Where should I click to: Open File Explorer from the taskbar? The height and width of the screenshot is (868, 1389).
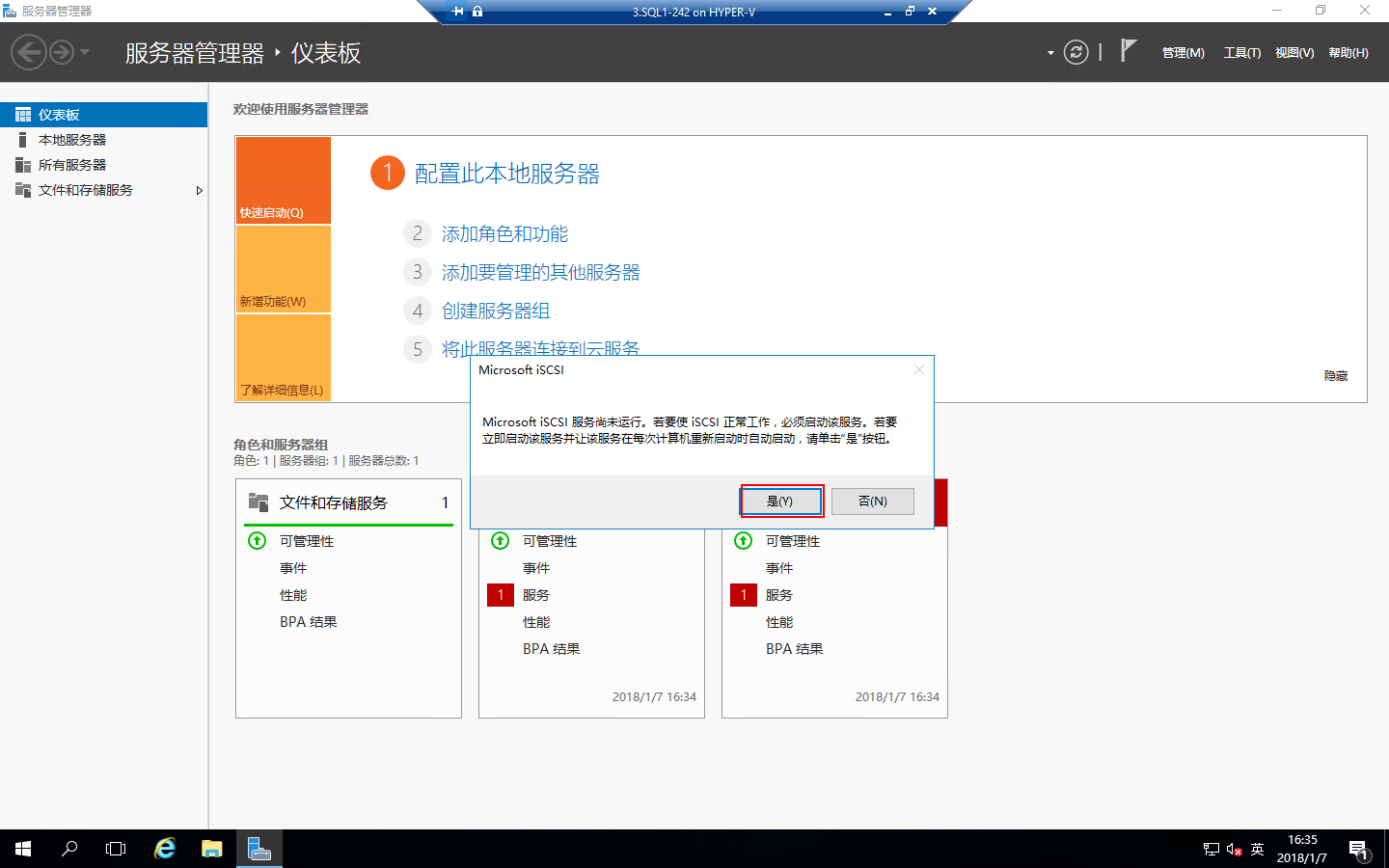[212, 849]
